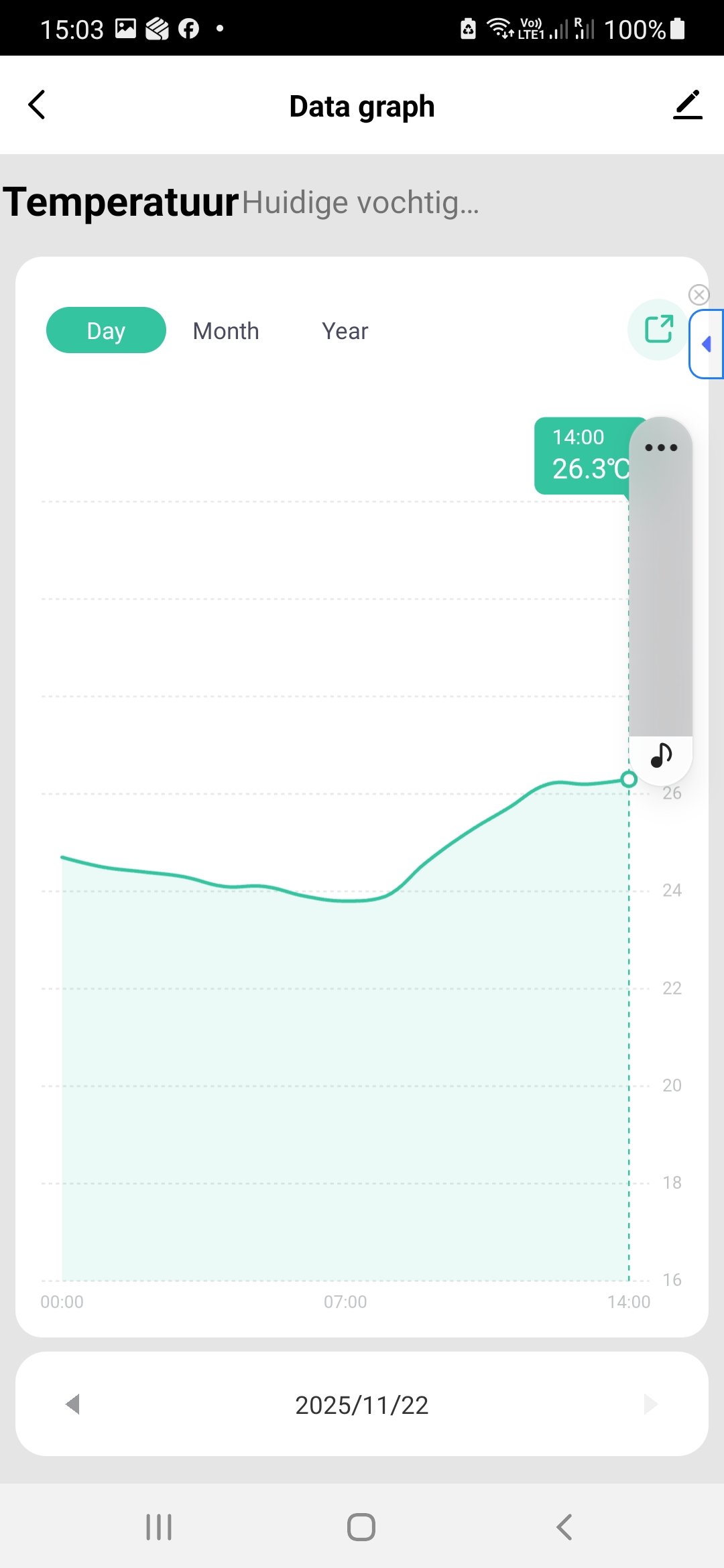724x1568 pixels.
Task: Go to previous day arrow
Action: [73, 1404]
